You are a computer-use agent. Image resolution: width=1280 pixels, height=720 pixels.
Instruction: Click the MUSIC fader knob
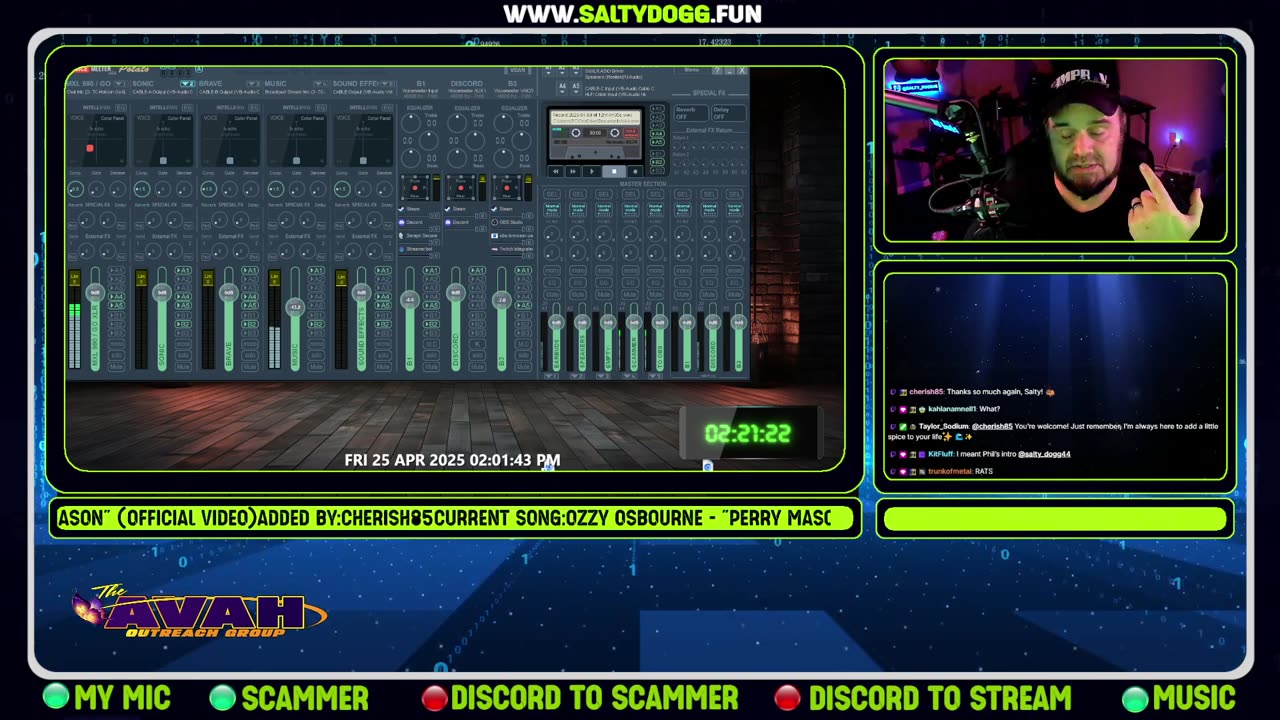pyautogui.click(x=295, y=307)
